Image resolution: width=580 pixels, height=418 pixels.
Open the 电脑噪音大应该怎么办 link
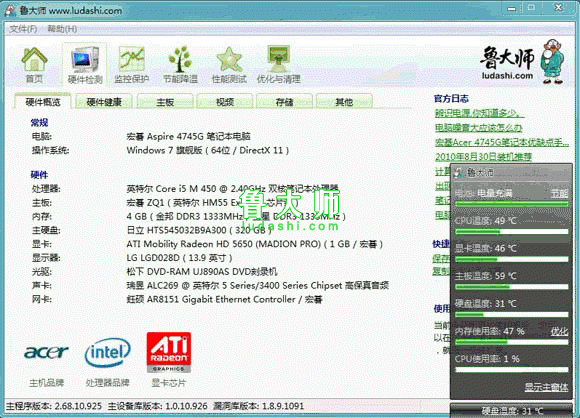(479, 128)
